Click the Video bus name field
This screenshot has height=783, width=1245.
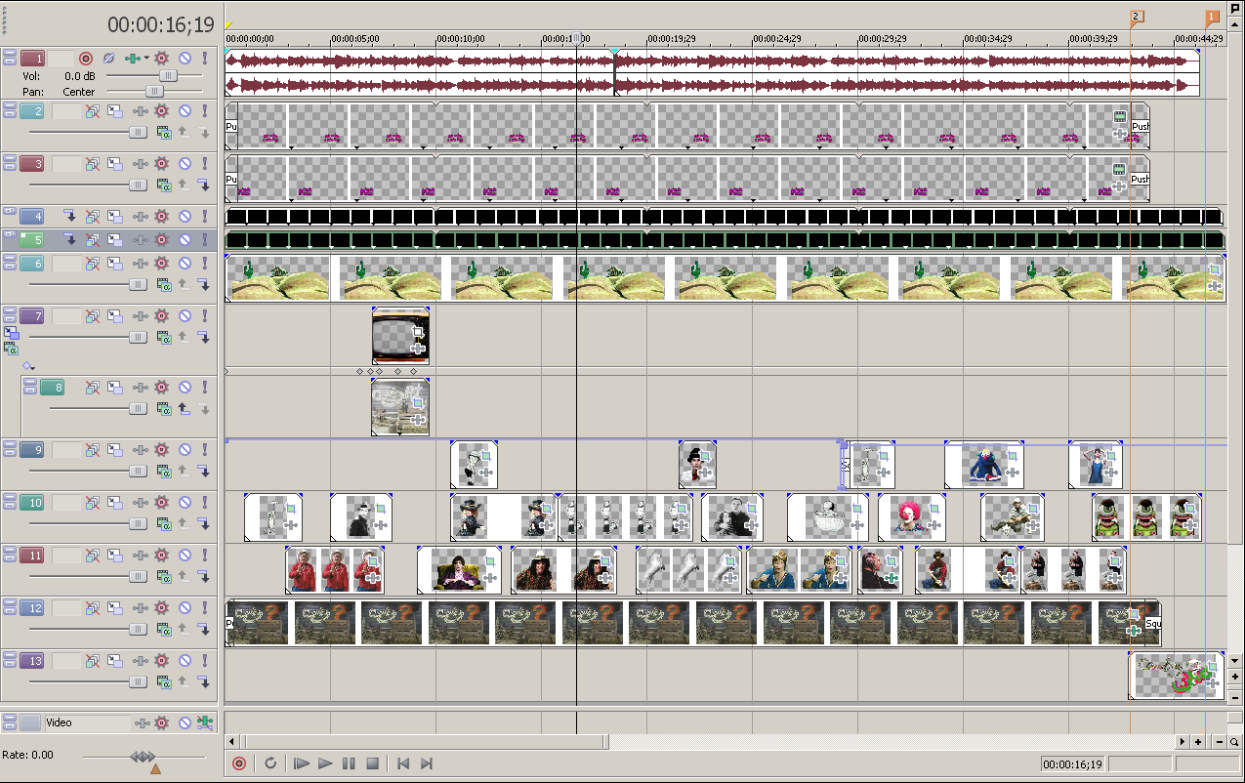pos(87,722)
